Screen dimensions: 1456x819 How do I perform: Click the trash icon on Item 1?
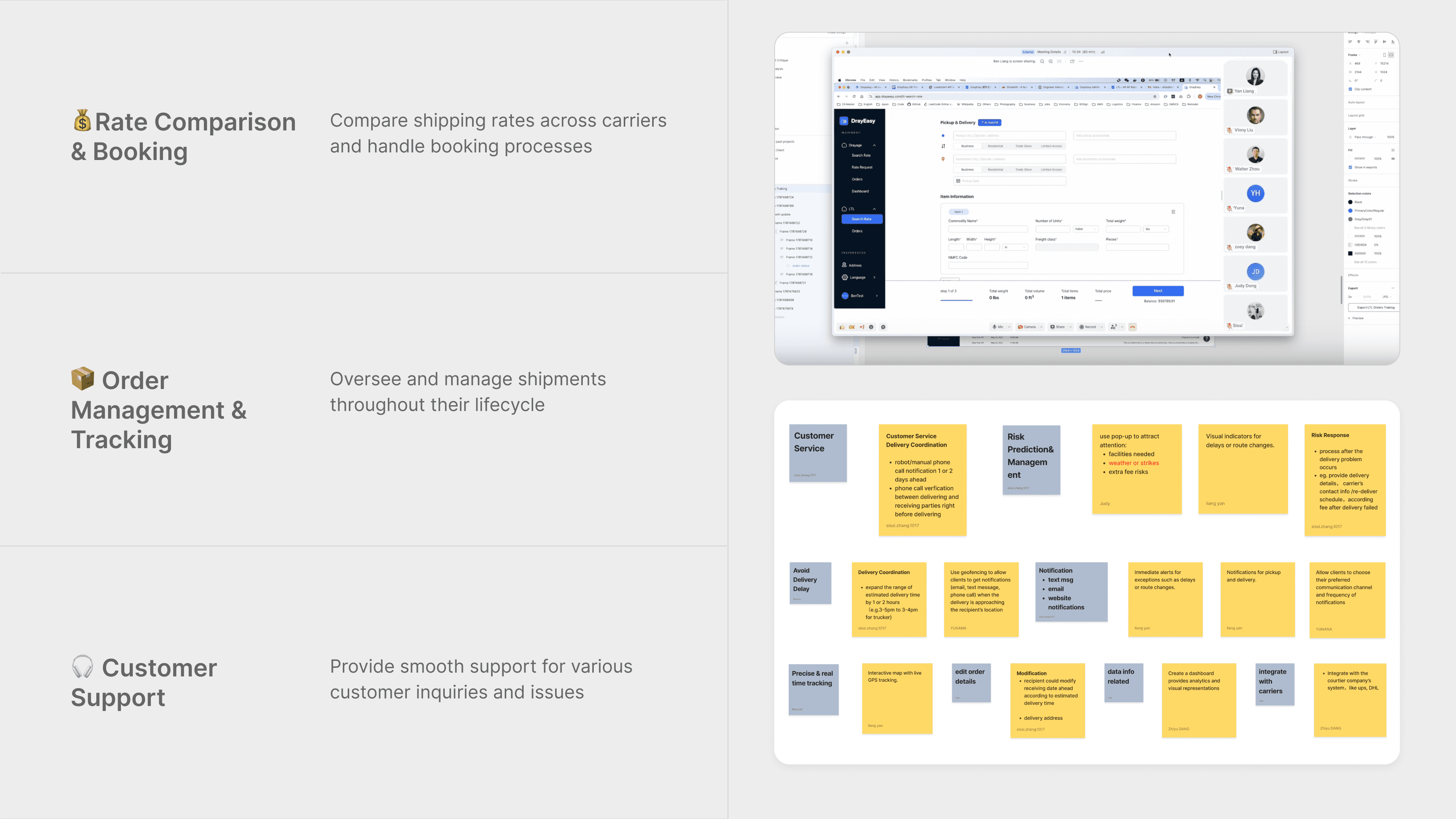tap(1173, 212)
